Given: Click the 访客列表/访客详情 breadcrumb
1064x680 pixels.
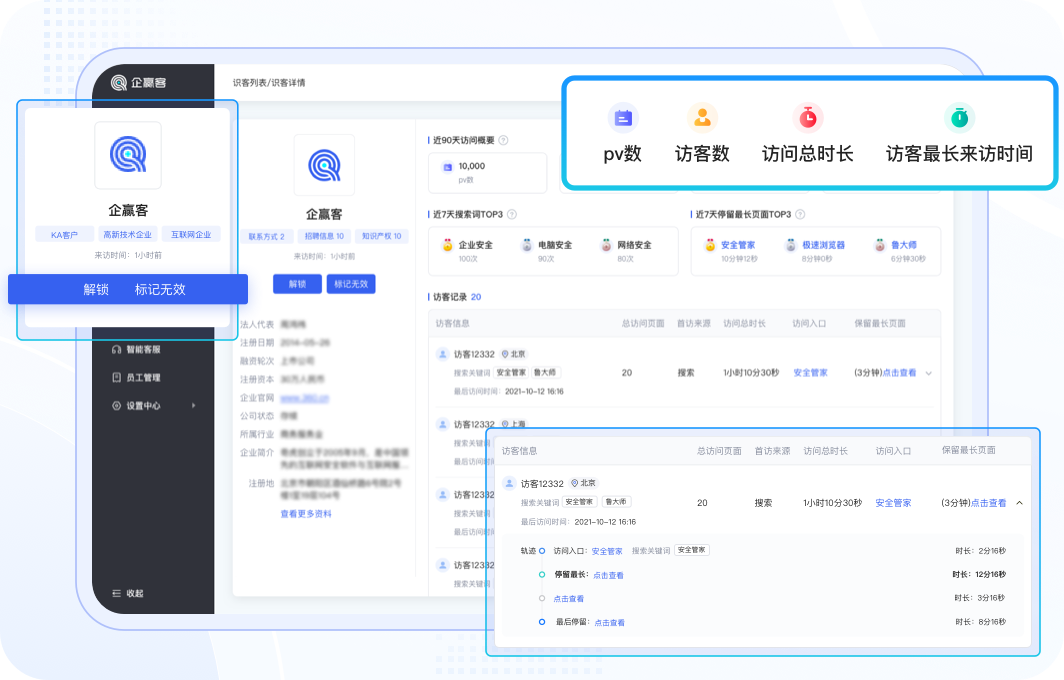Looking at the screenshot, I should click(269, 83).
